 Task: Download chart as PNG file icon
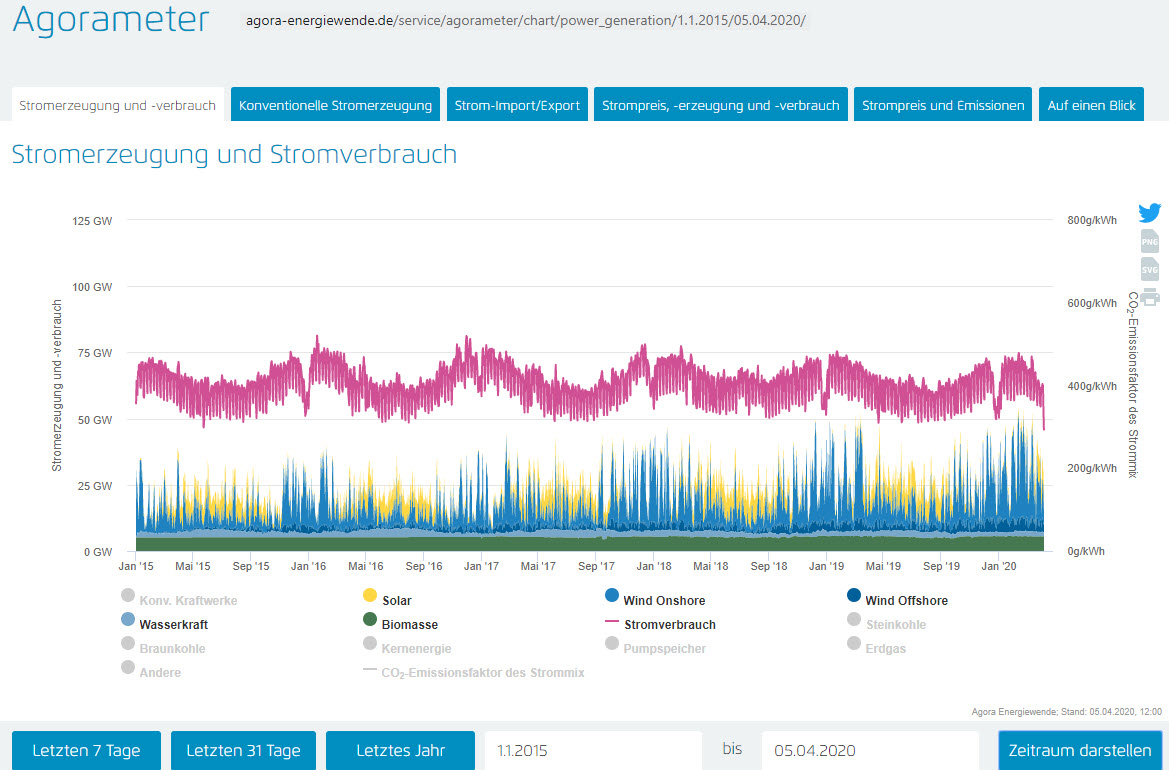[1150, 241]
